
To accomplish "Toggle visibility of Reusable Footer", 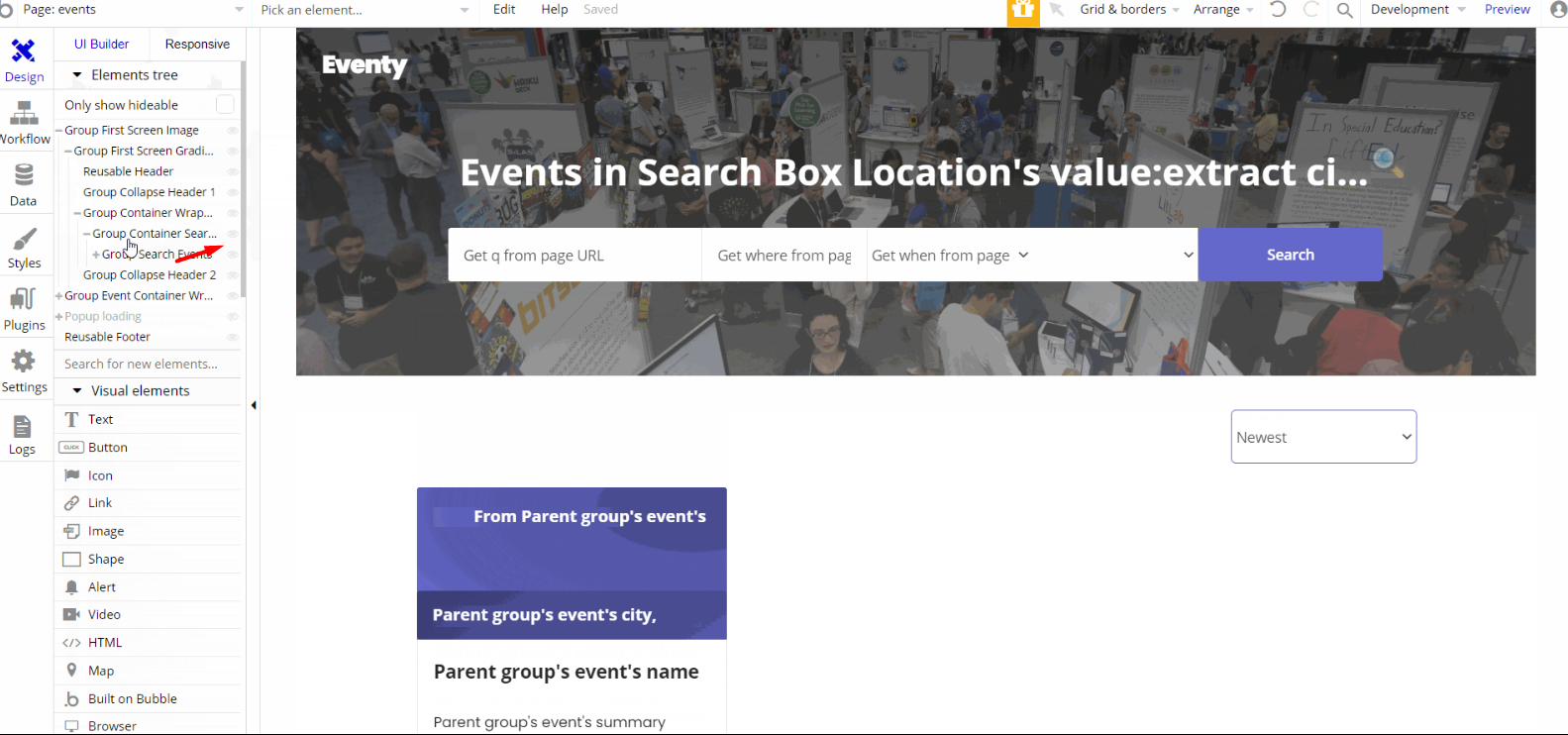I will 233,338.
